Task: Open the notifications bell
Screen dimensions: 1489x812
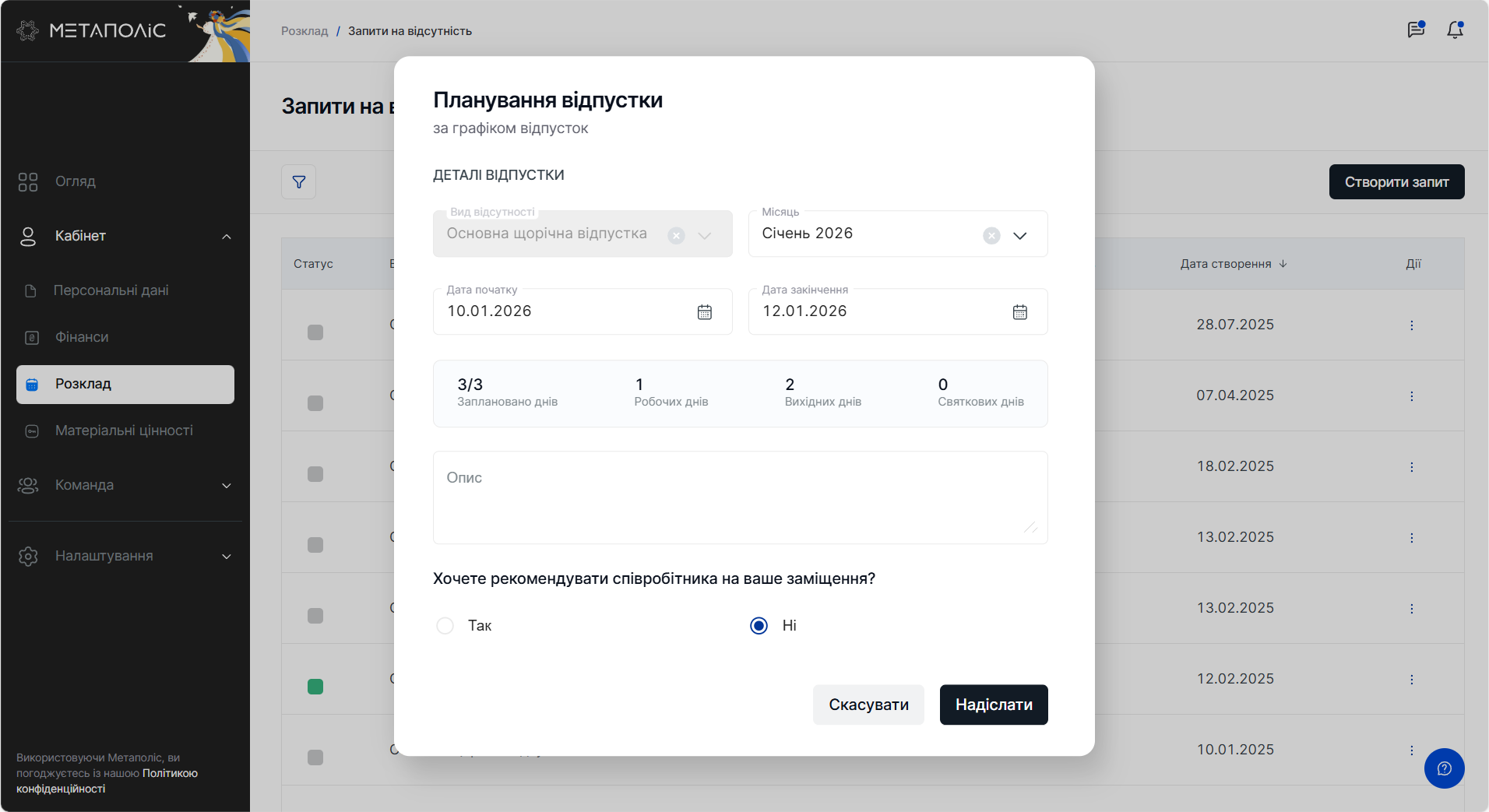Action: [x=1454, y=30]
